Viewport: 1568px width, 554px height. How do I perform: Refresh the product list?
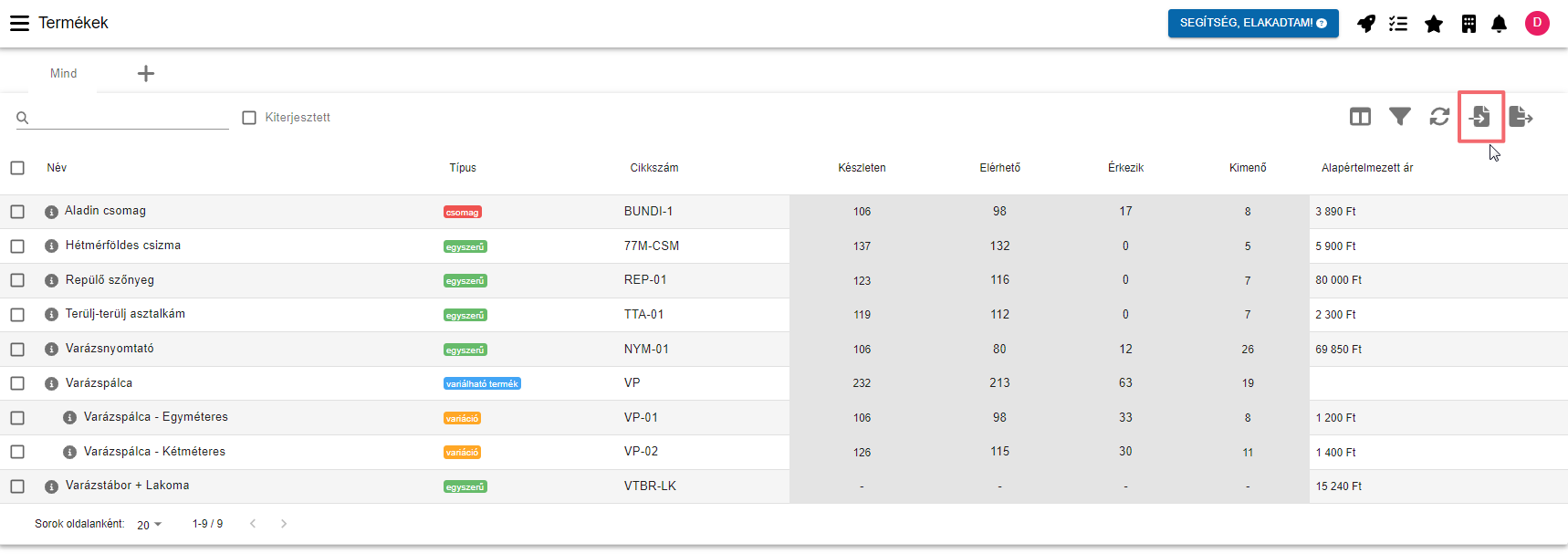point(1439,117)
